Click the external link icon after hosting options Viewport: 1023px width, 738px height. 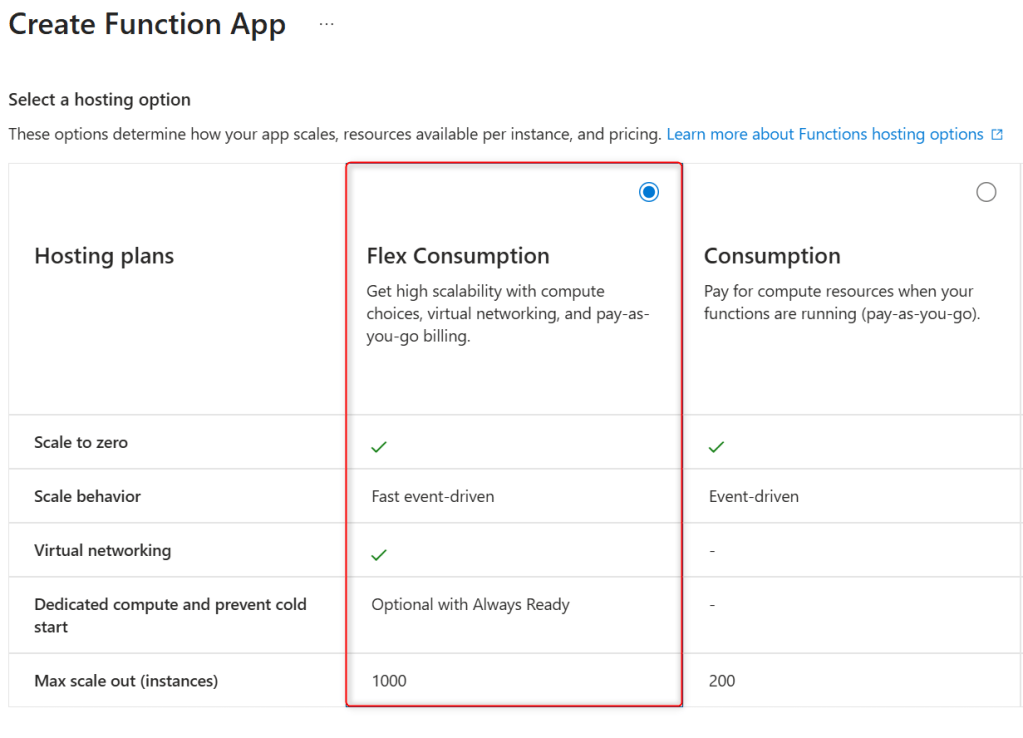[997, 134]
